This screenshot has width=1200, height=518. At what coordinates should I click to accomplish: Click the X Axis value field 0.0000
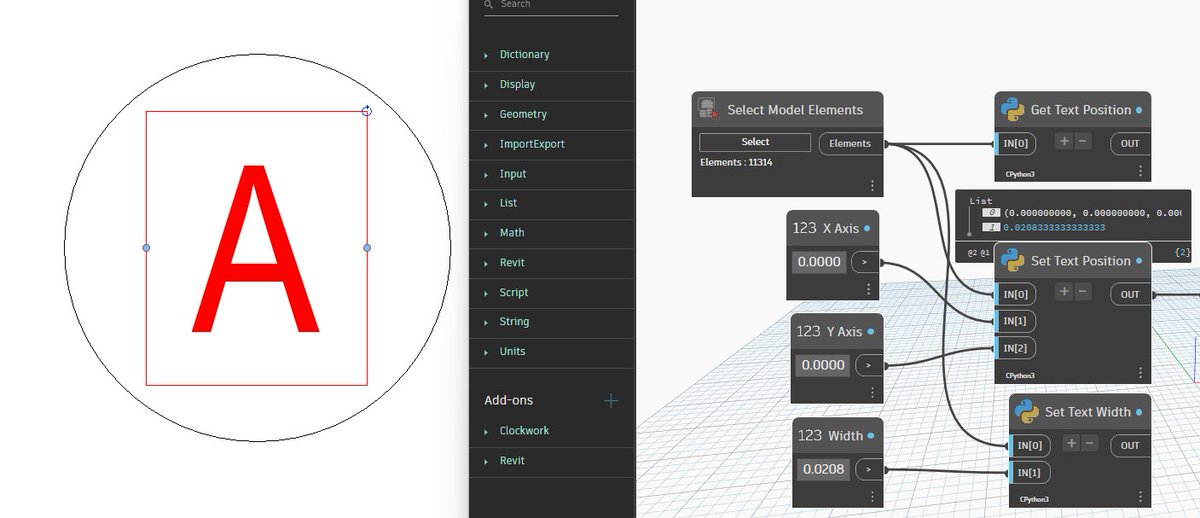819,262
